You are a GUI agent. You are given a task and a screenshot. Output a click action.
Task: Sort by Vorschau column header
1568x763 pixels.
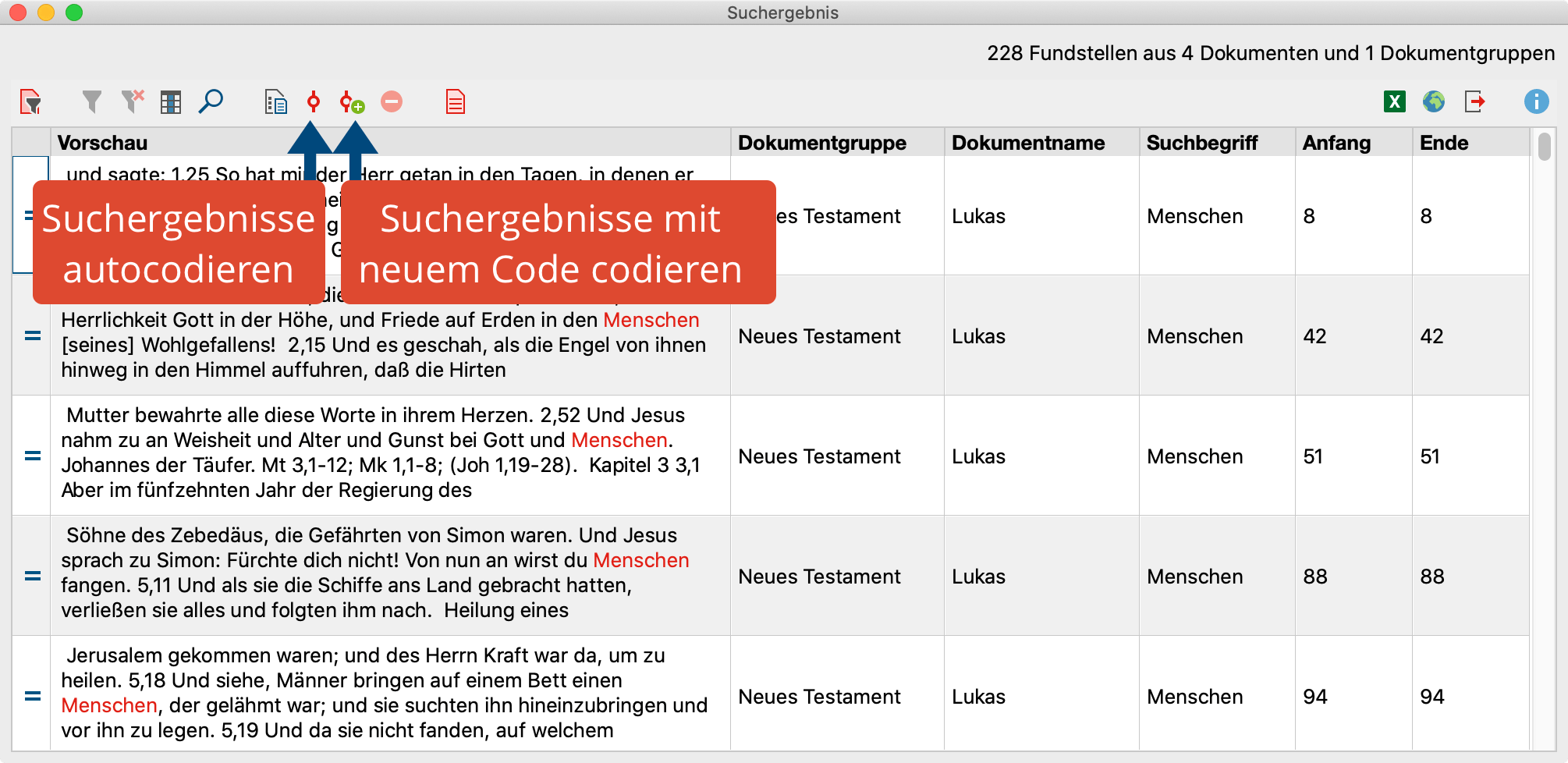pyautogui.click(x=390, y=143)
